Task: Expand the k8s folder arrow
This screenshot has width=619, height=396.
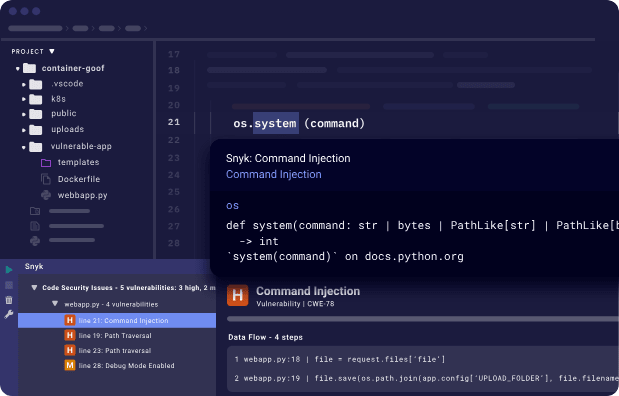Action: click(24, 99)
